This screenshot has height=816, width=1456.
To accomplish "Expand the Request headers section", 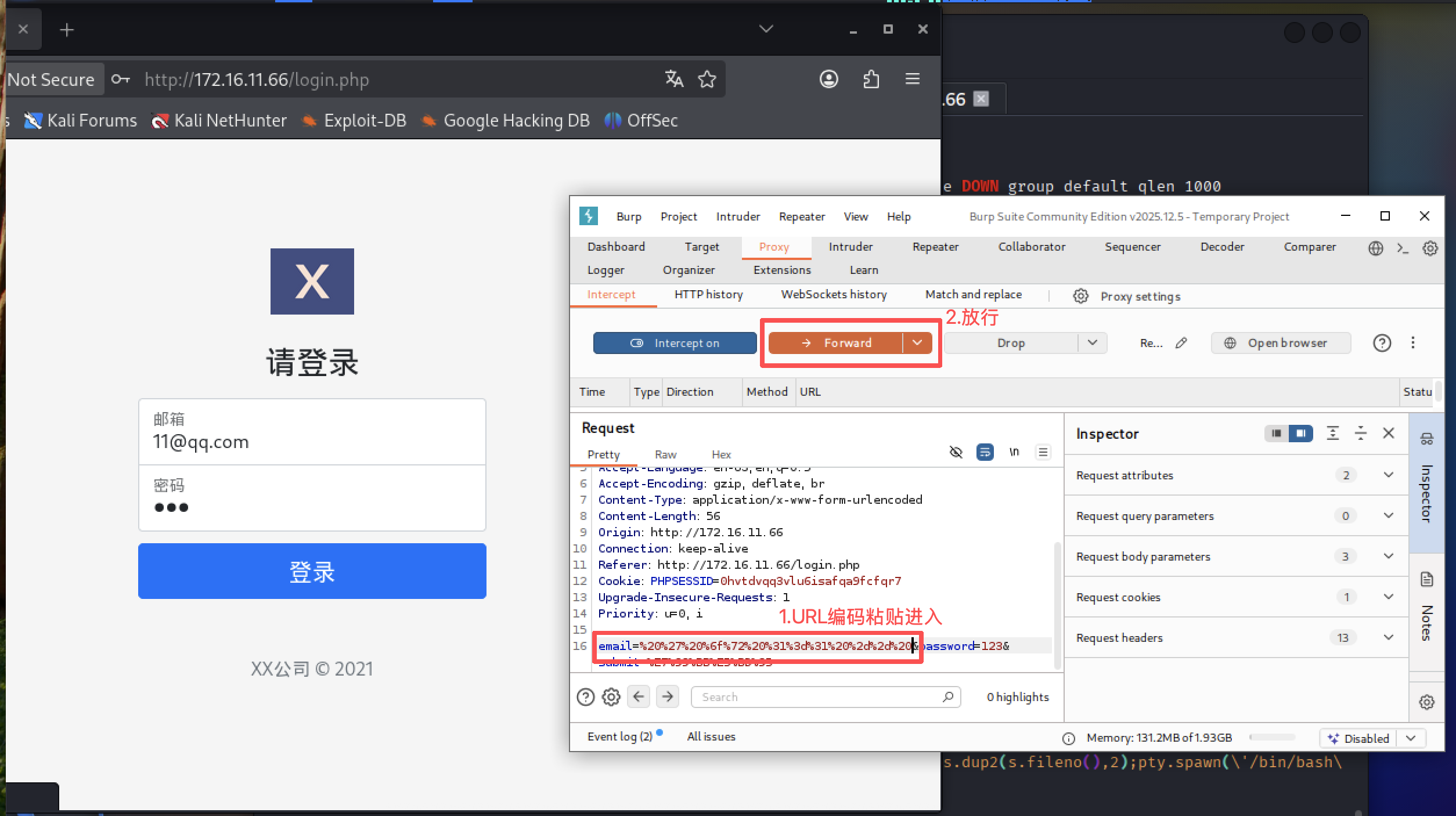I will [x=1388, y=637].
